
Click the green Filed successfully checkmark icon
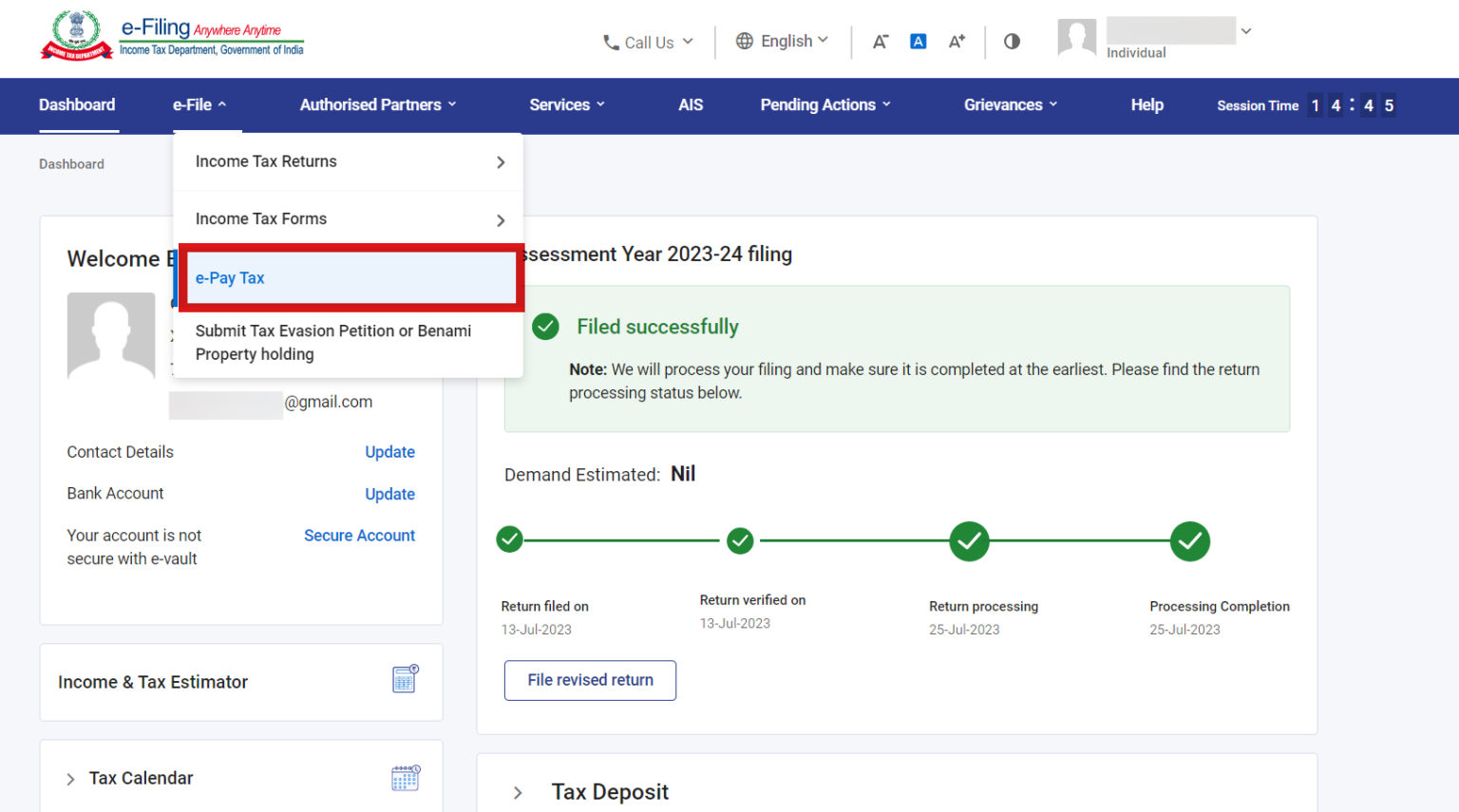pos(545,326)
